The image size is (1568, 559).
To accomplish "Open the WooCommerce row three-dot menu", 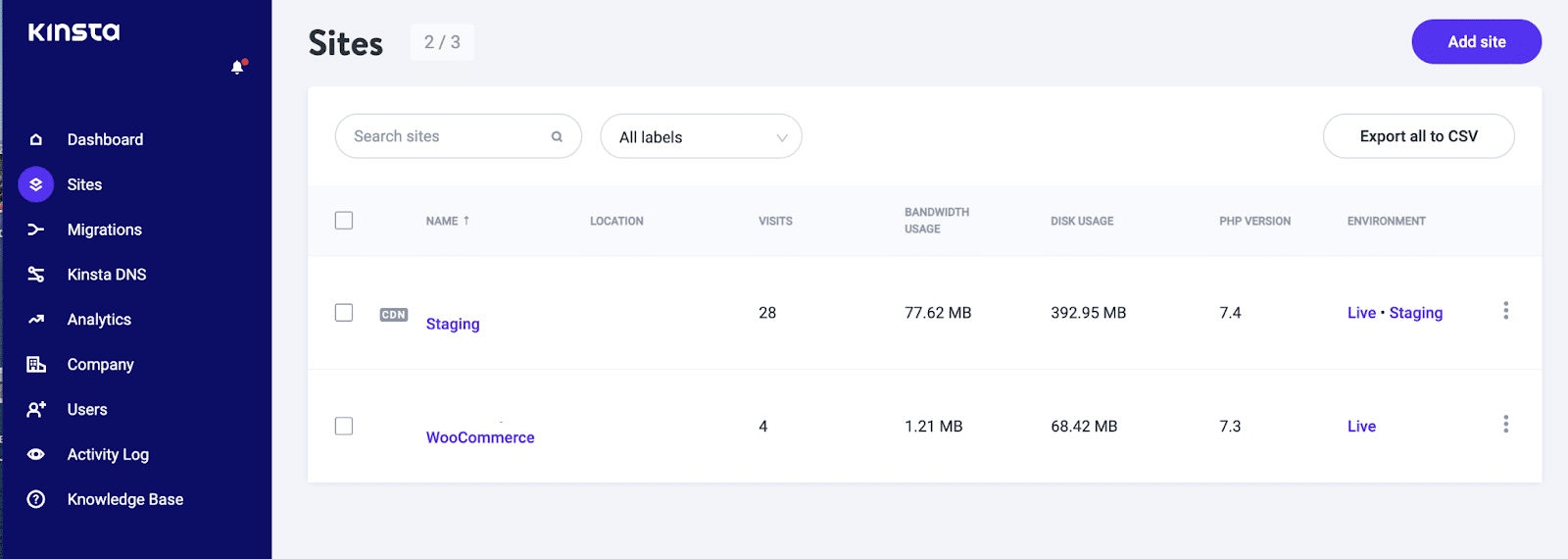I will pos(1505,425).
